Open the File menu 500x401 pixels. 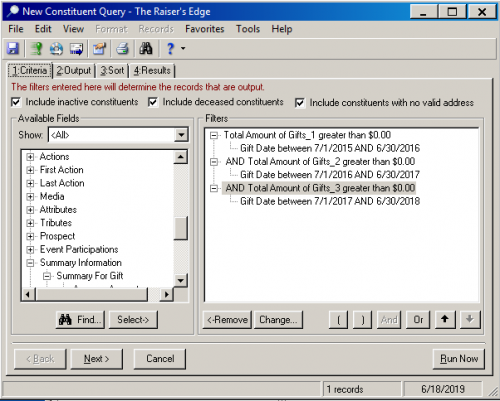pyautogui.click(x=16, y=29)
